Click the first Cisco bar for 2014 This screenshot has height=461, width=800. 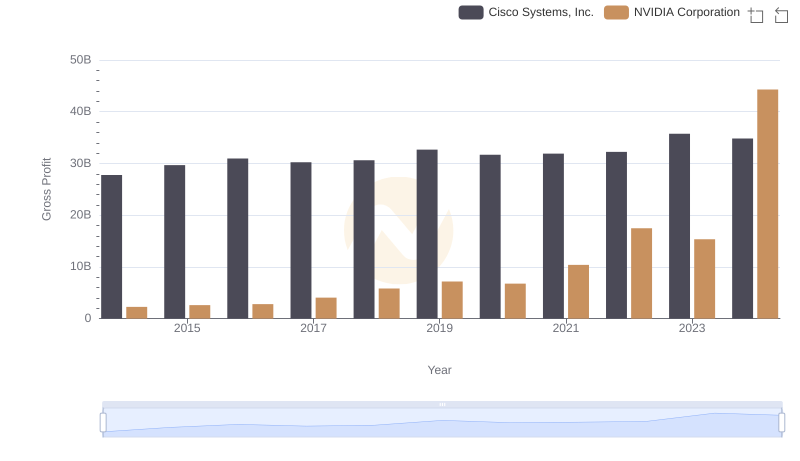(x=111, y=247)
